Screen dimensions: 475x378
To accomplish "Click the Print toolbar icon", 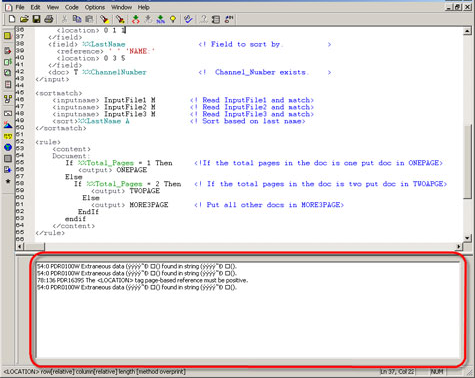I will click(x=49, y=19).
